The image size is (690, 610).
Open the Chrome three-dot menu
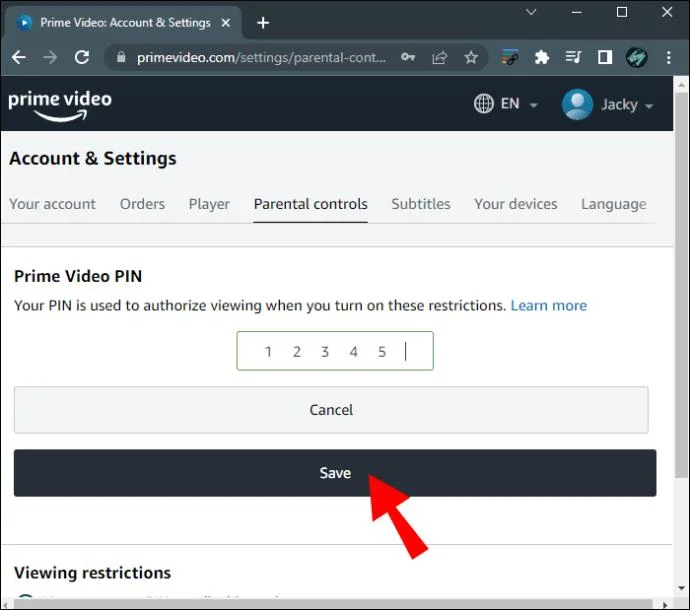pyautogui.click(x=668, y=57)
